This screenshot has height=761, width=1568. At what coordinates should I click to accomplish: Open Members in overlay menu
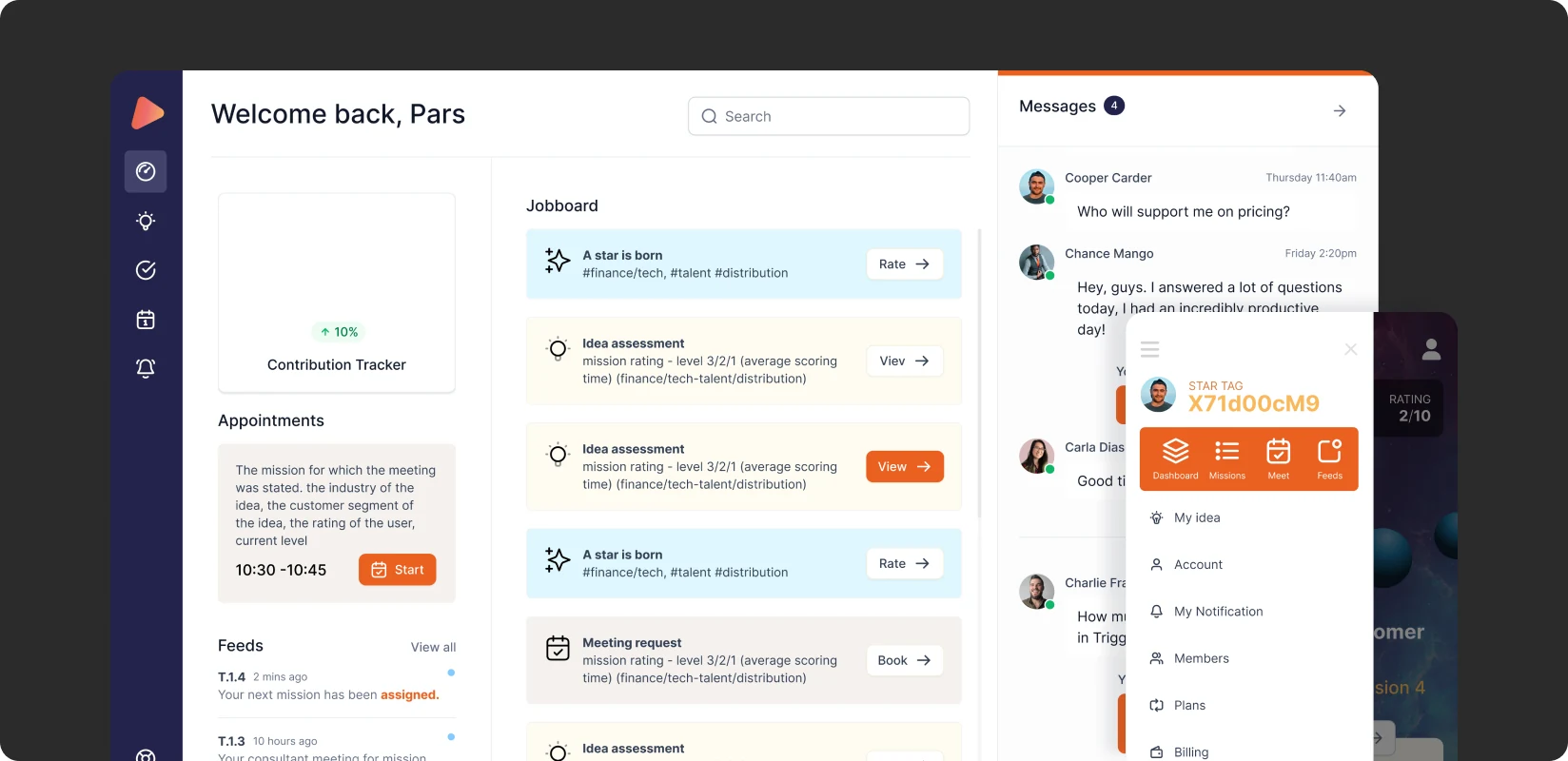click(1189, 658)
